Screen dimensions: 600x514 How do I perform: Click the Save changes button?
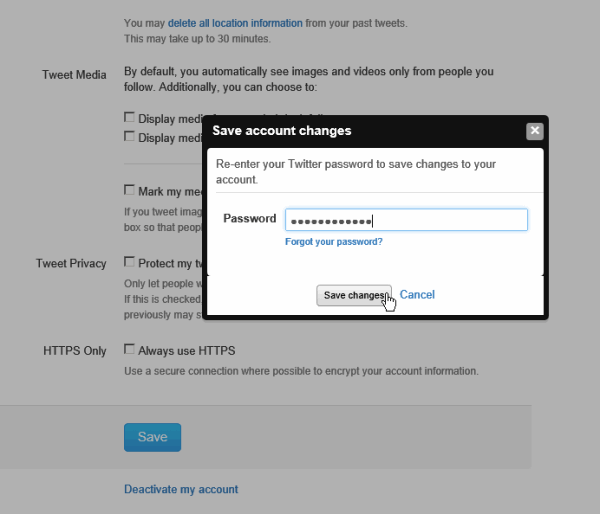tap(354, 295)
